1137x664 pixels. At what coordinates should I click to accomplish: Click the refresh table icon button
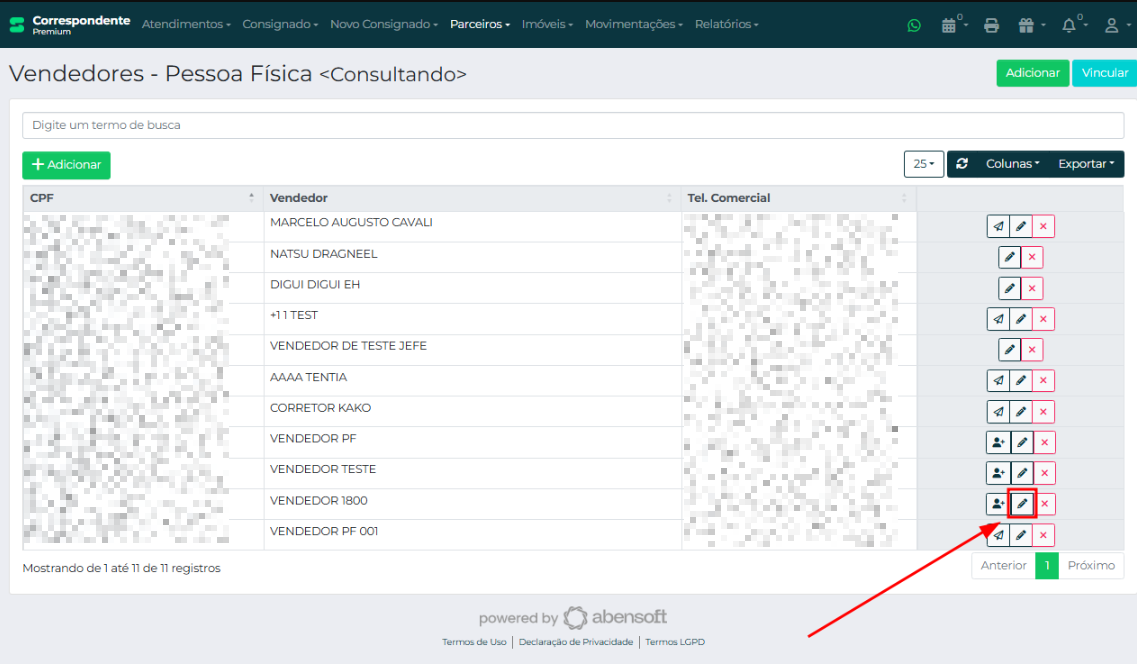tap(962, 164)
